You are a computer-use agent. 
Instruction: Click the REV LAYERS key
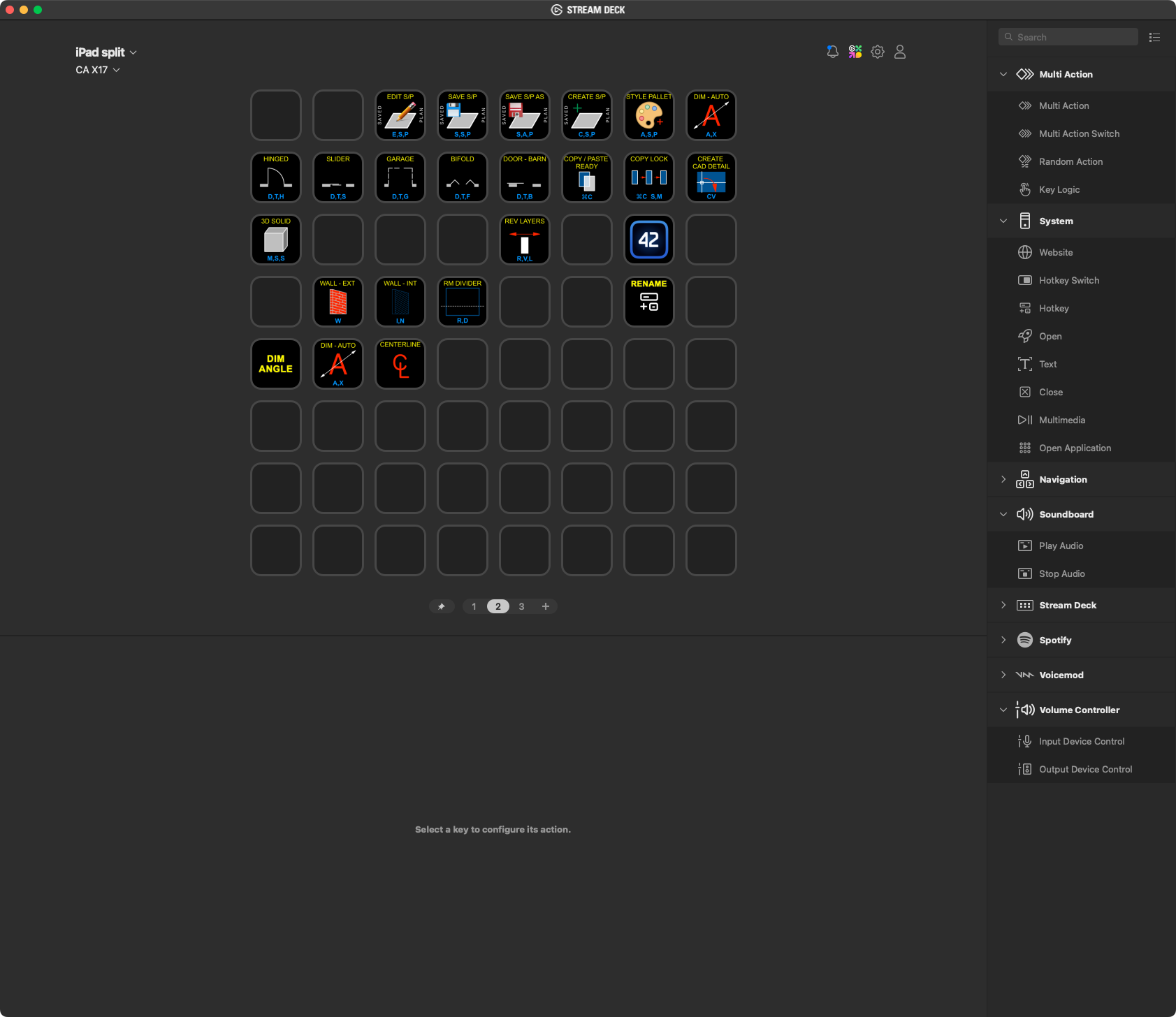point(525,240)
